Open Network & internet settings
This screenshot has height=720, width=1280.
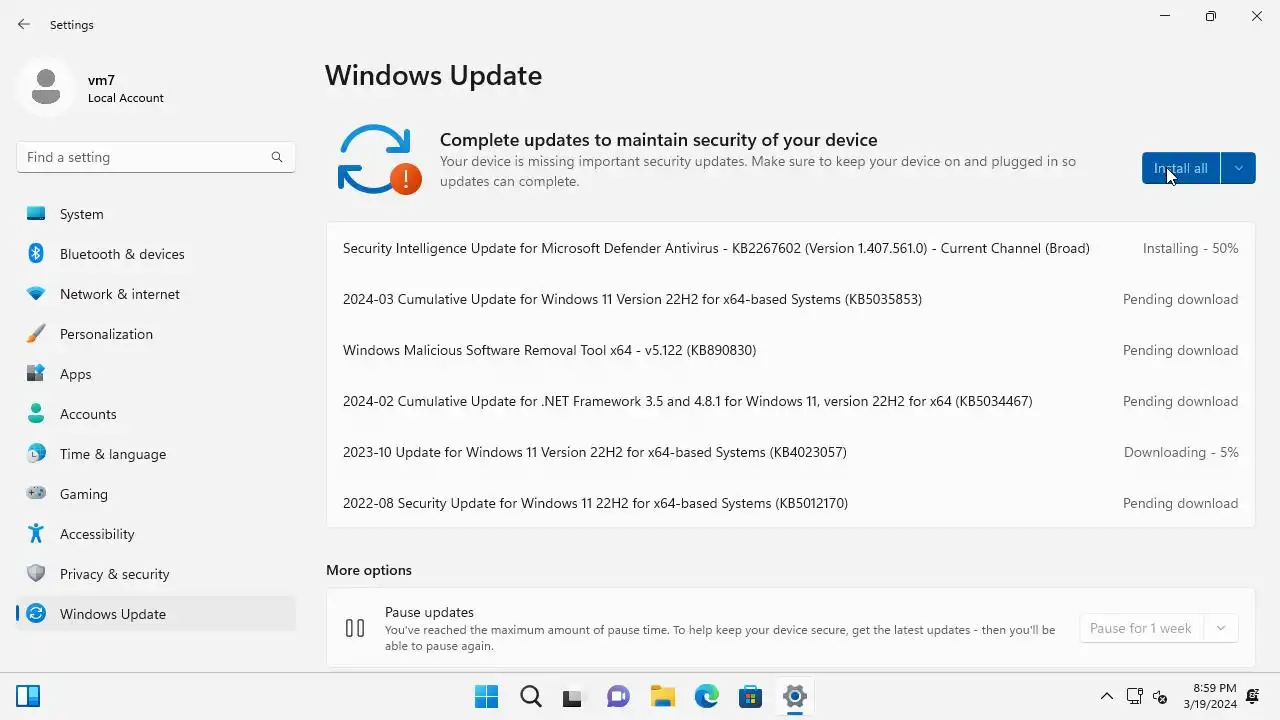156,294
